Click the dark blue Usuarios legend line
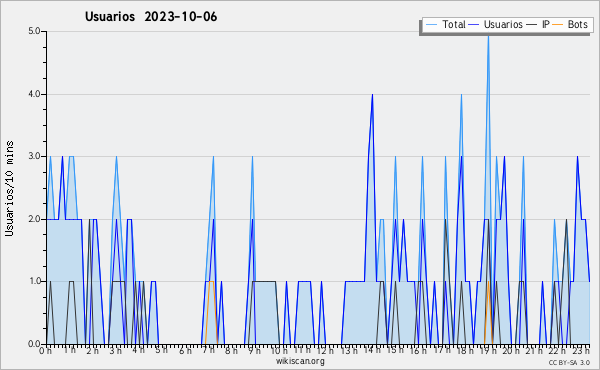 click(x=474, y=25)
